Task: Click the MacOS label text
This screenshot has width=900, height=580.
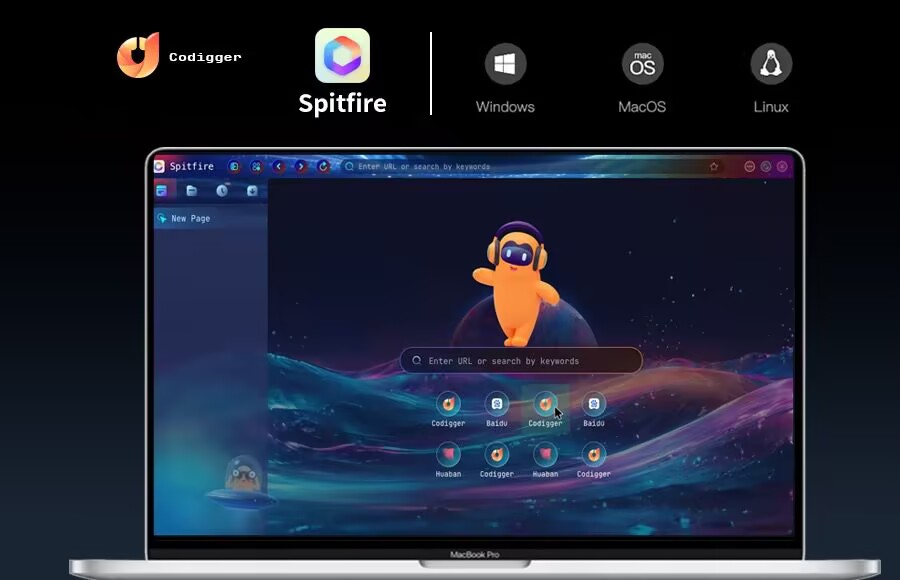Action: (x=642, y=107)
